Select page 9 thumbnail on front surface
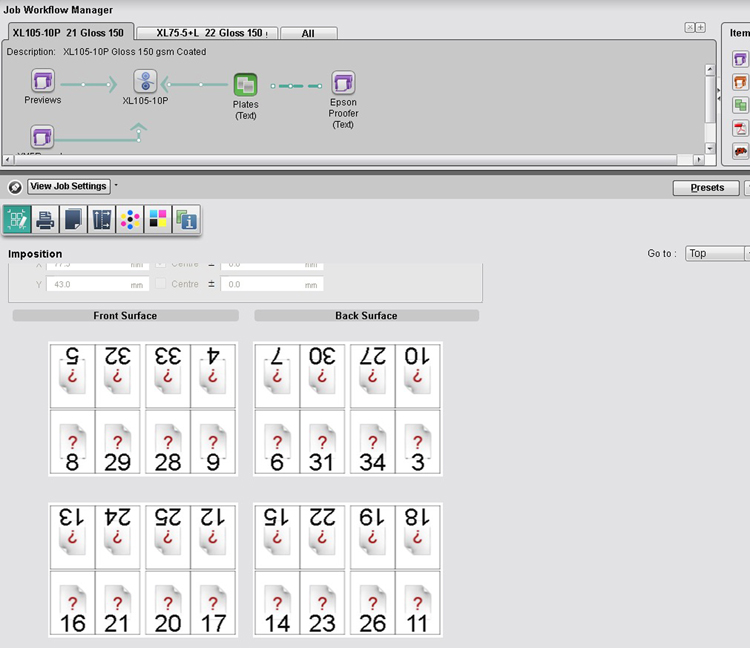 [213, 442]
